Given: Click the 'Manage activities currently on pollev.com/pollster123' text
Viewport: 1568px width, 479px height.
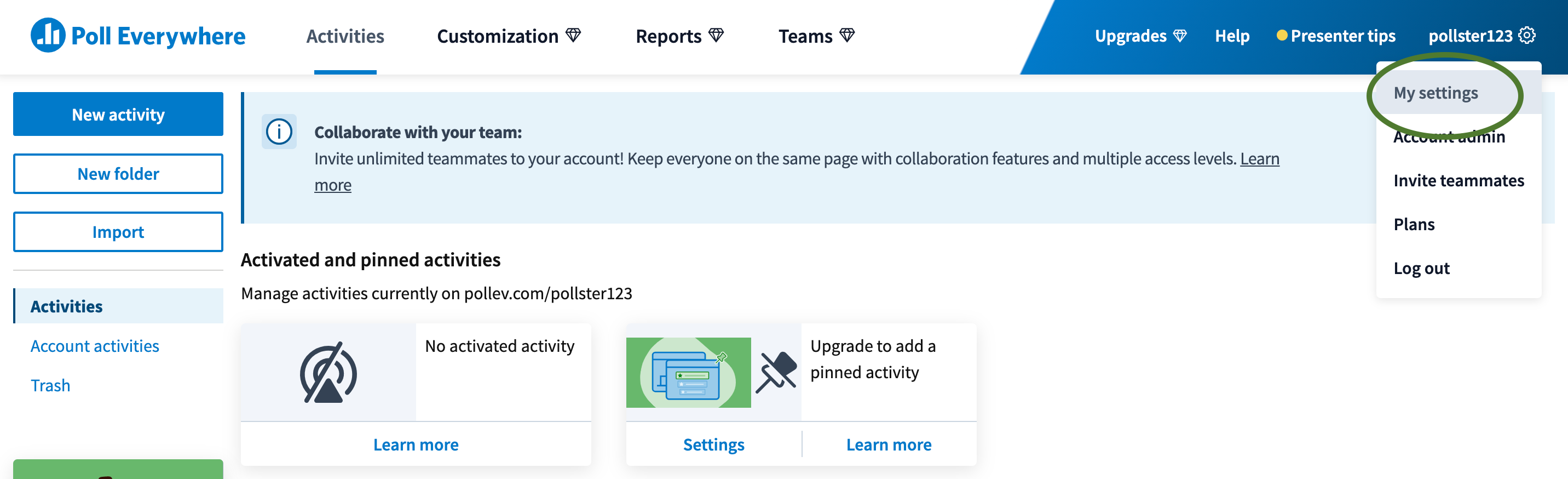Looking at the screenshot, I should [x=436, y=293].
